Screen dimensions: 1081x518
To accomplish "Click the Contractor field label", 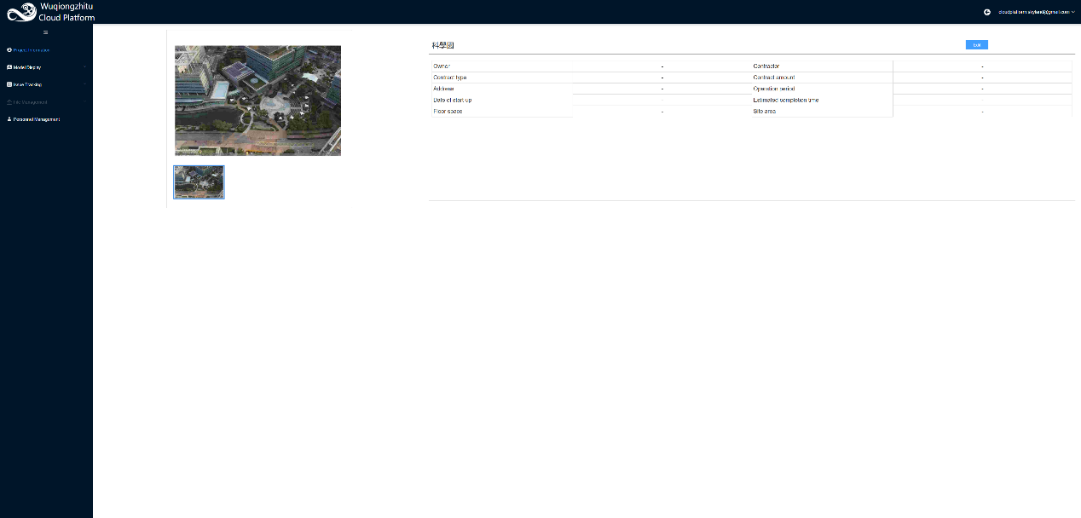I will pyautogui.click(x=766, y=66).
